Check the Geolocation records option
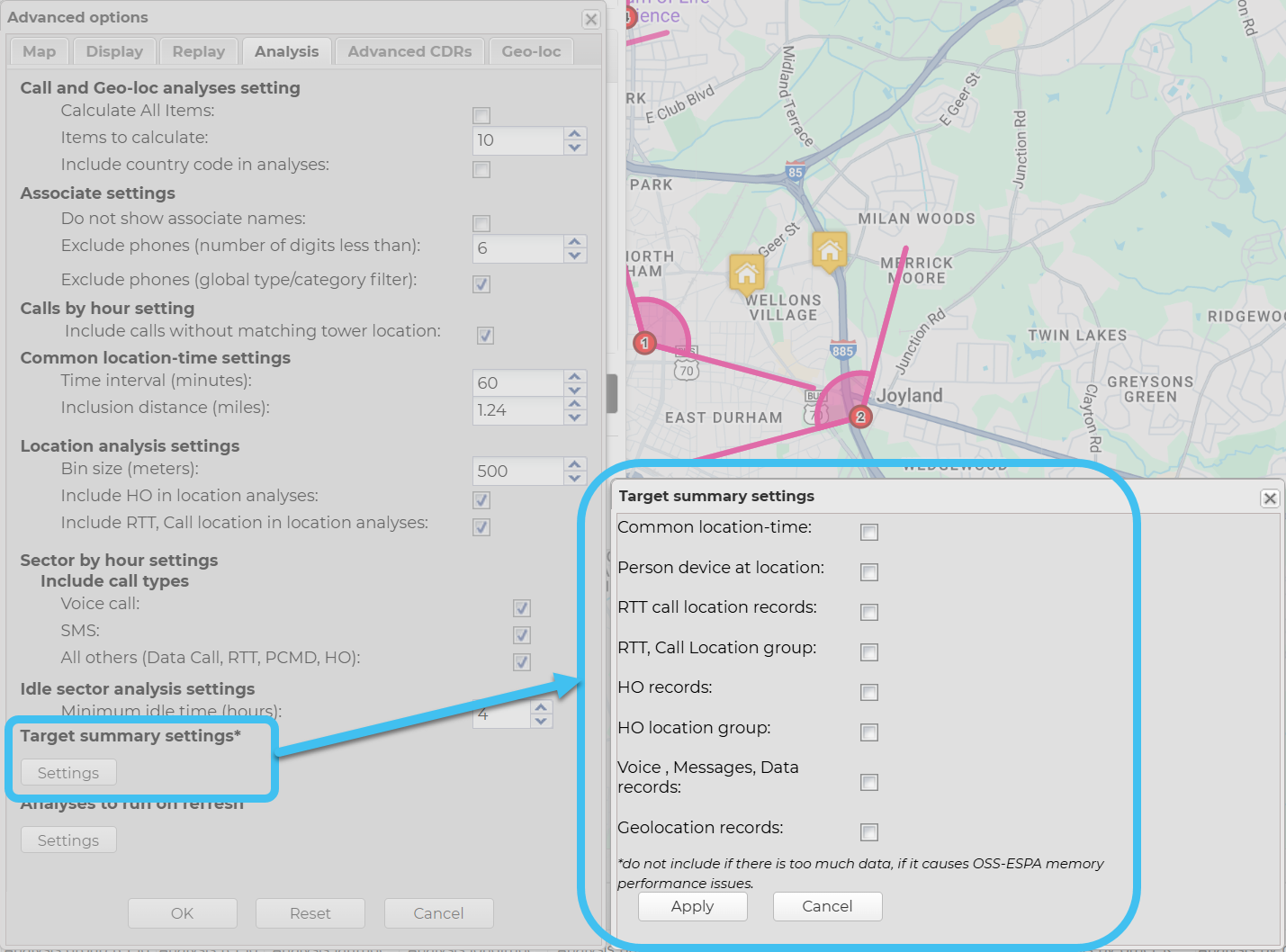 coord(869,831)
